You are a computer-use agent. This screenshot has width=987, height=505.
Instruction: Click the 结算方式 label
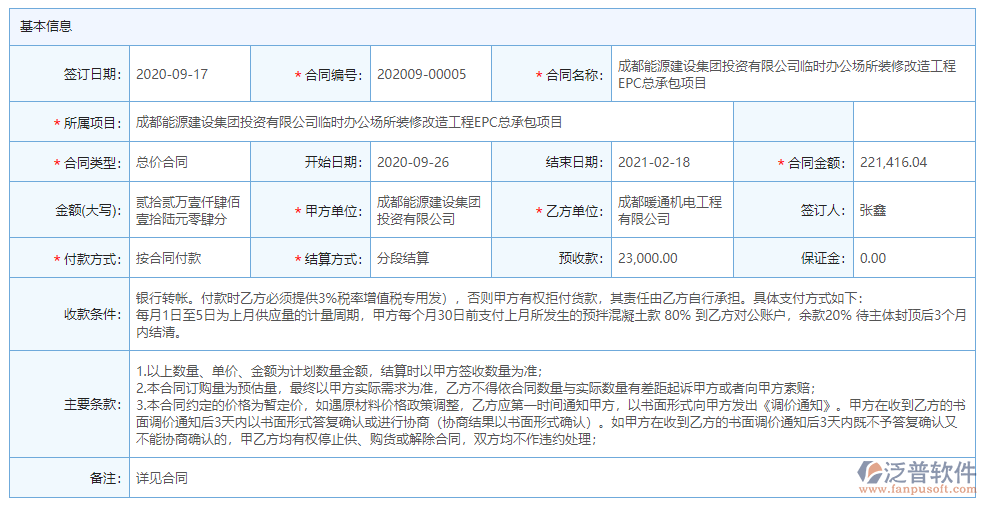click(328, 259)
